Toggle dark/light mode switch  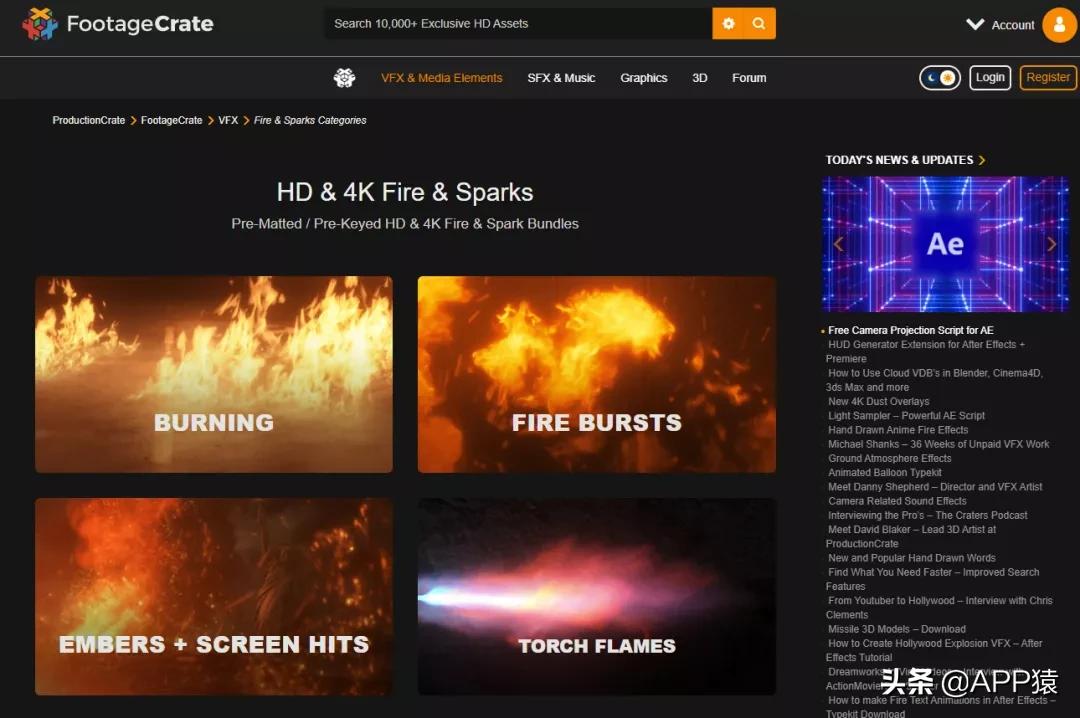pos(939,78)
